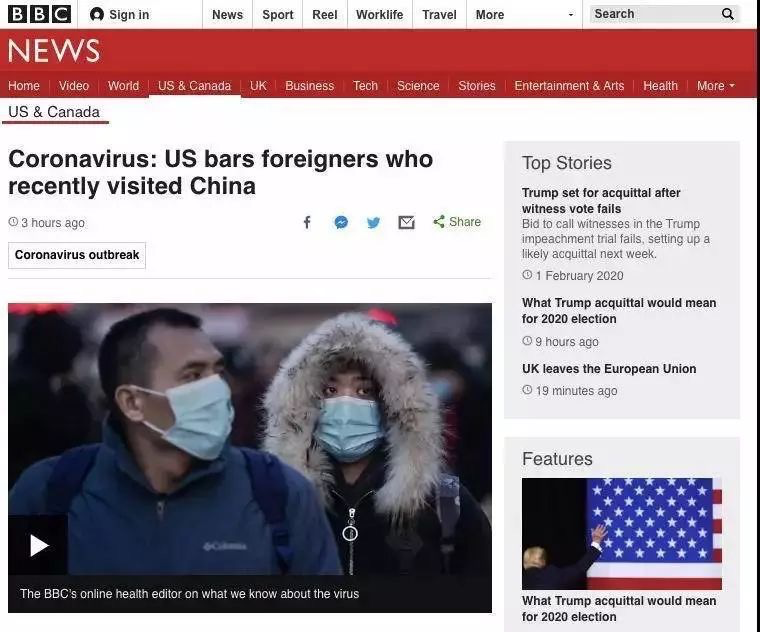Open the green Share button
The height and width of the screenshot is (632, 760).
(x=457, y=222)
